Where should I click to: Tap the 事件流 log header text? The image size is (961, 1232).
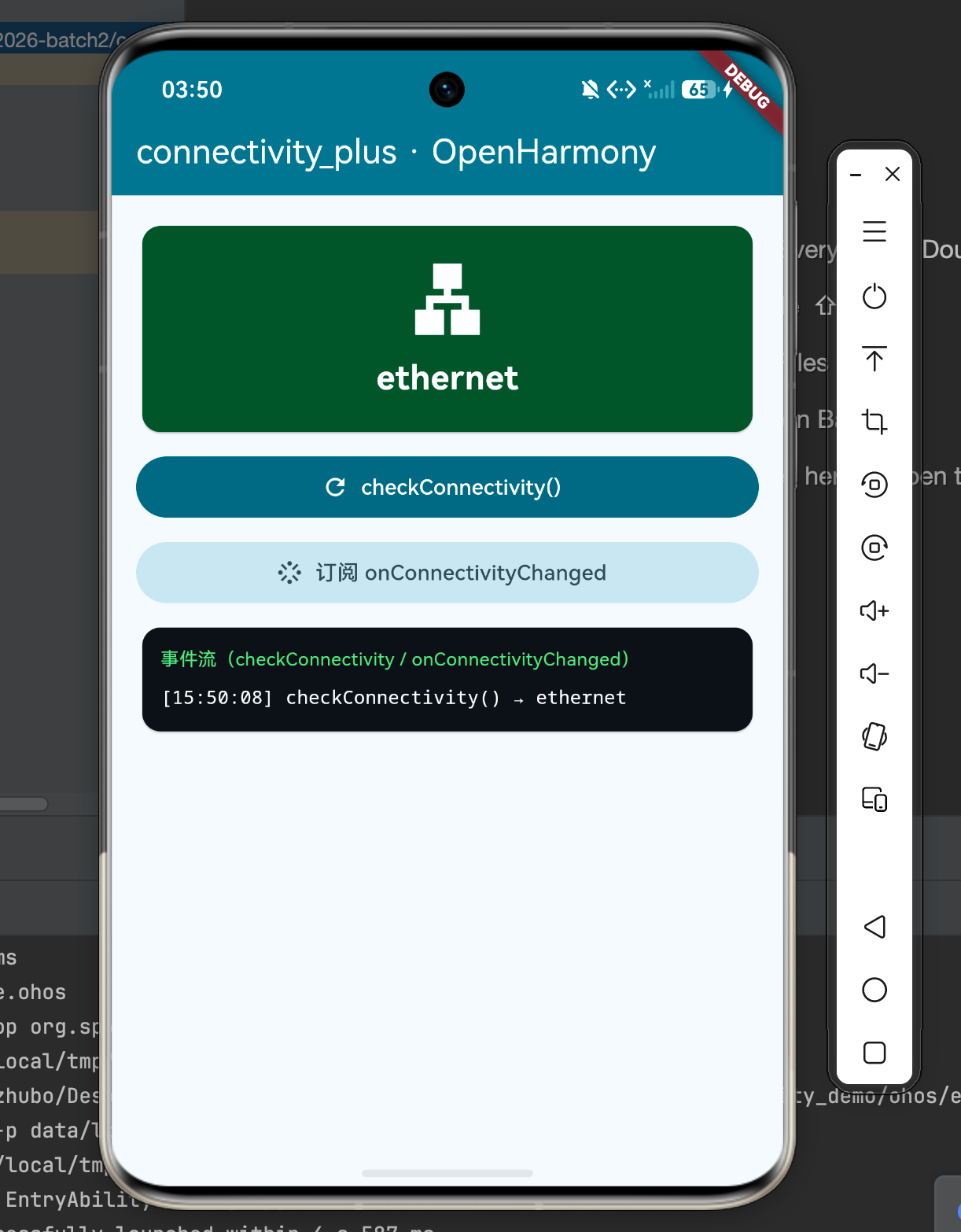point(395,659)
